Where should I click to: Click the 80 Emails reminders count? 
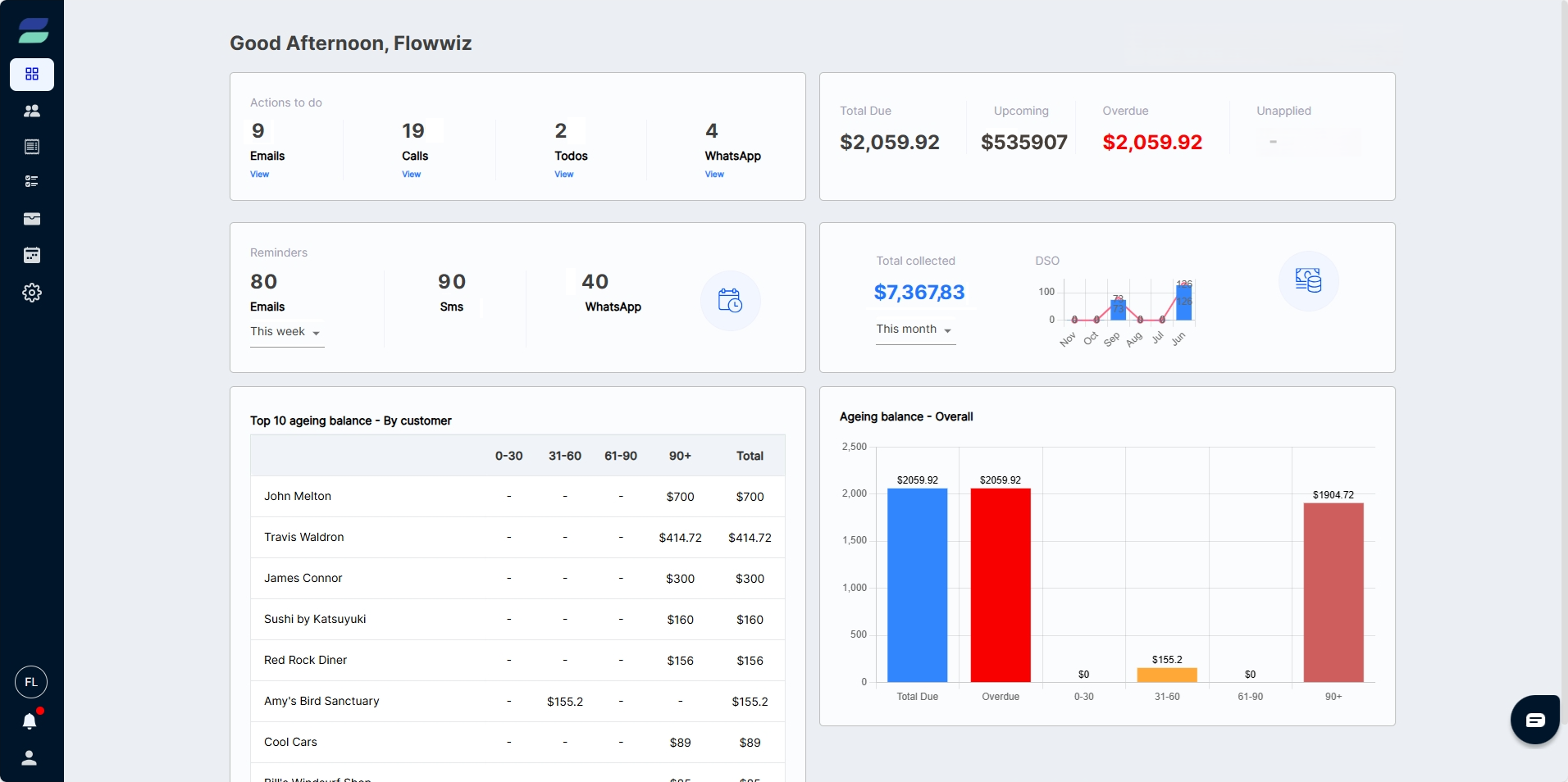pyautogui.click(x=264, y=282)
